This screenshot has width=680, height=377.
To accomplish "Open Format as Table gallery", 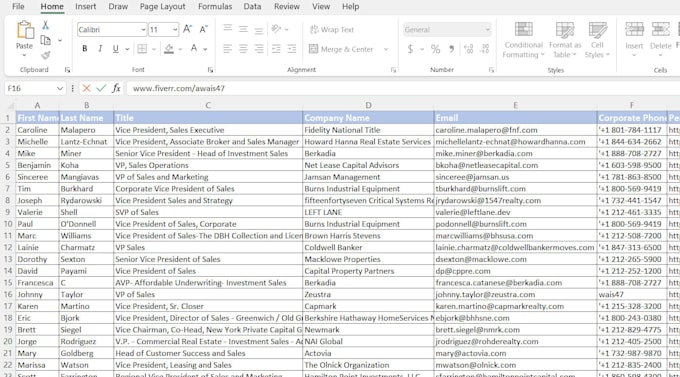I will (565, 40).
